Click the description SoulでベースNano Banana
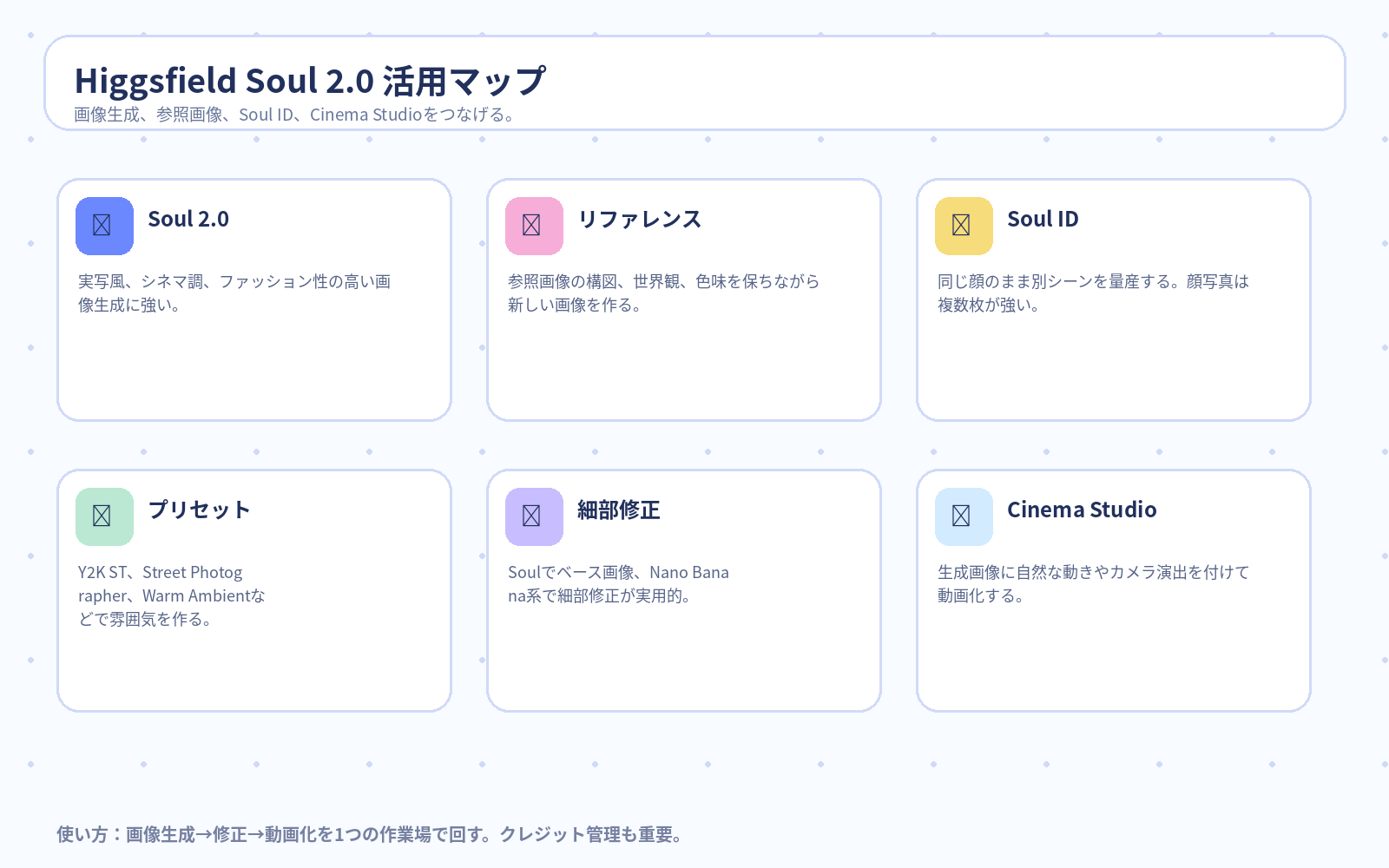This screenshot has height=868, width=1389. pyautogui.click(x=618, y=583)
